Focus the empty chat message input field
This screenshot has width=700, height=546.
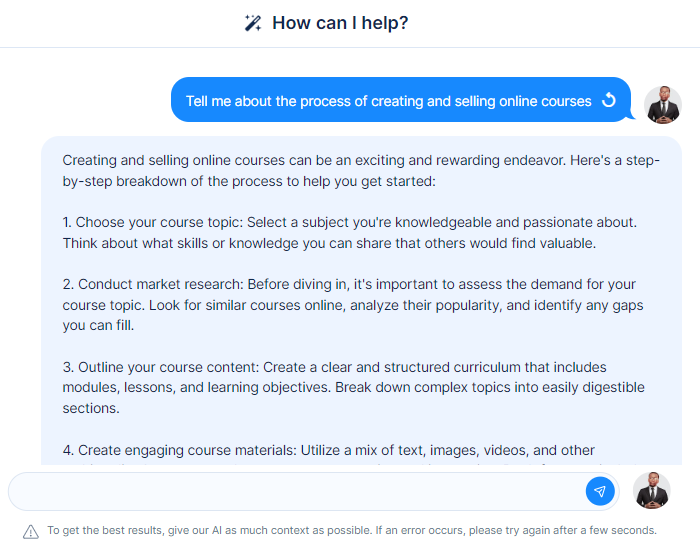296,491
